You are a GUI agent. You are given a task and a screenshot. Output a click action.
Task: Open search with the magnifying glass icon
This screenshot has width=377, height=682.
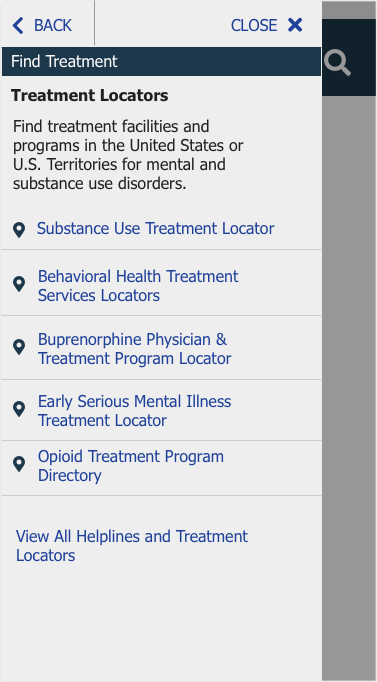click(337, 63)
